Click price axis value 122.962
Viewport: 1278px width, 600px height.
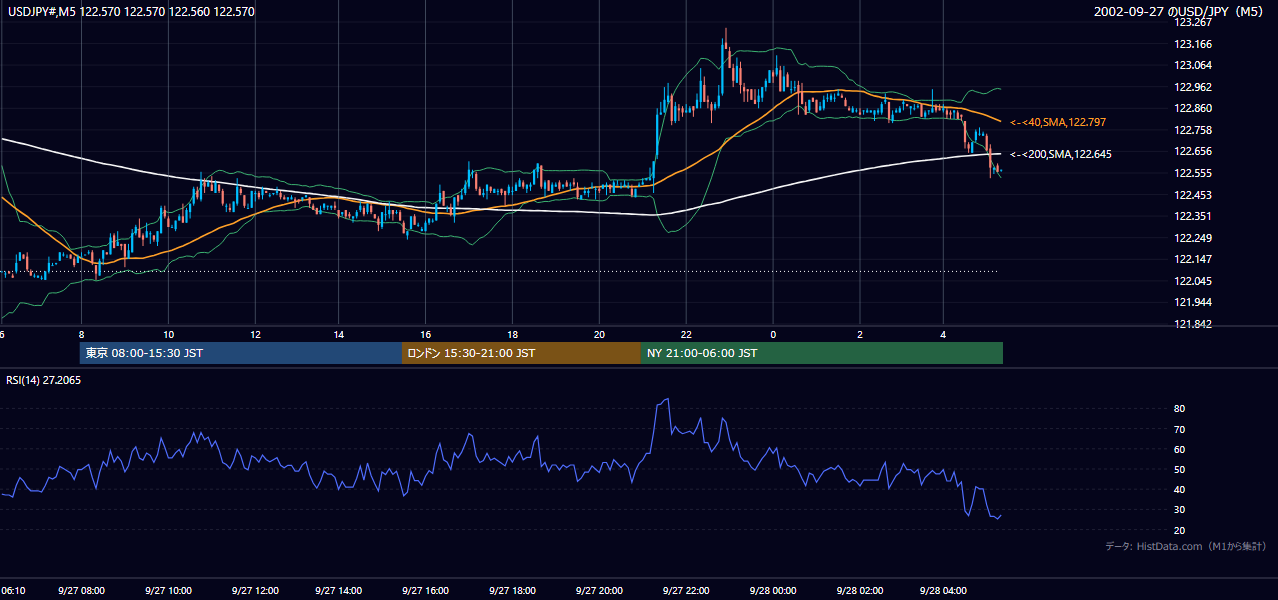[1194, 87]
